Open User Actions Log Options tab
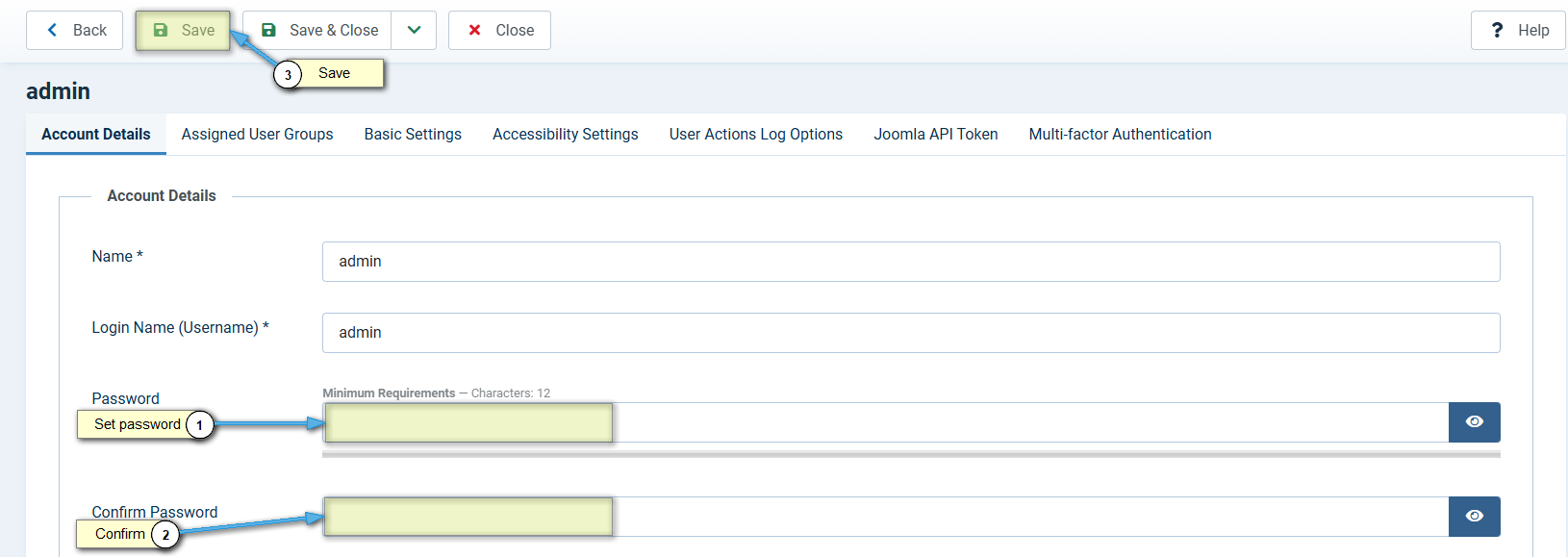Screen dimensions: 1568x558 (x=755, y=135)
